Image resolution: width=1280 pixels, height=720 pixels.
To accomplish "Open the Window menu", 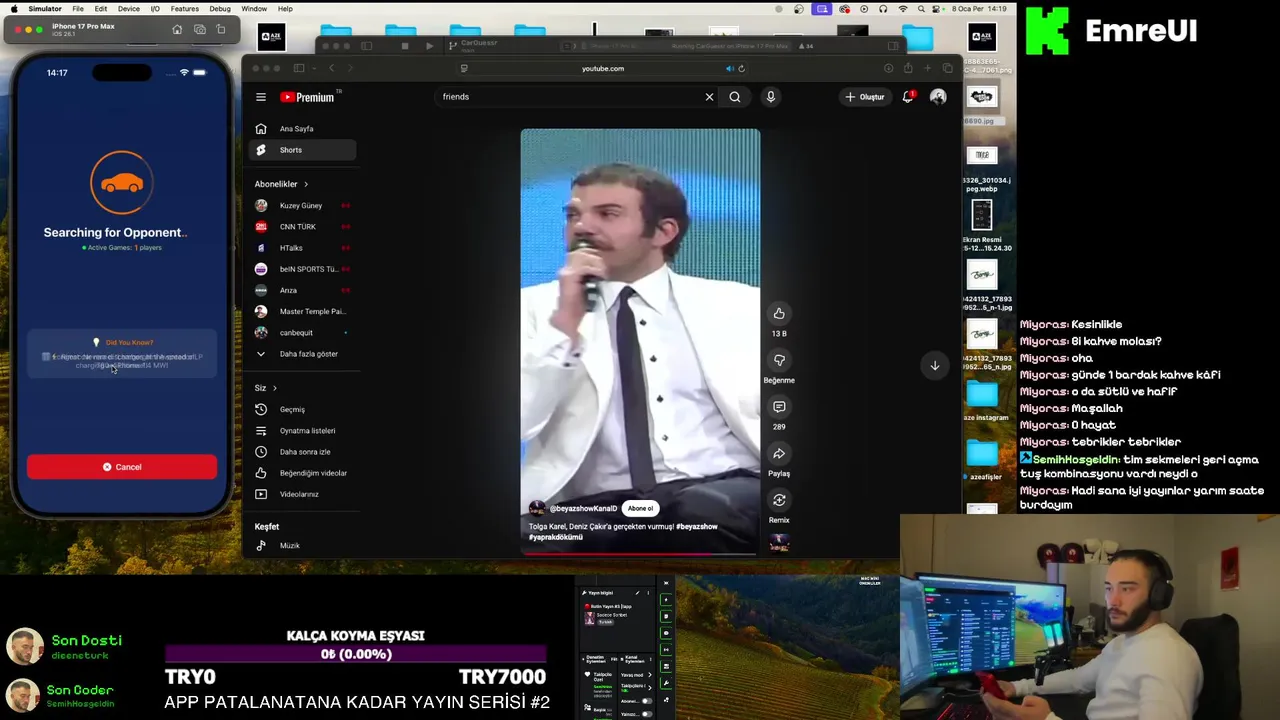I will point(254,9).
